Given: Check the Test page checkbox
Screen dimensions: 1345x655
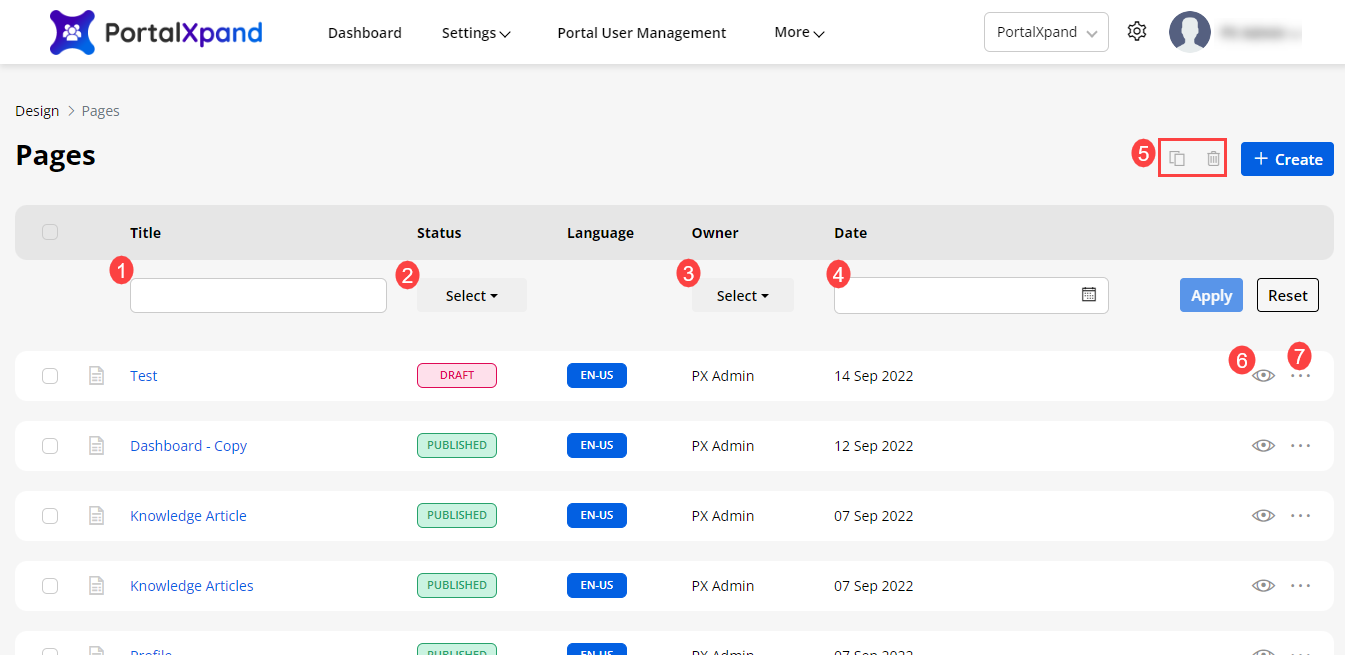Looking at the screenshot, I should pyautogui.click(x=50, y=376).
